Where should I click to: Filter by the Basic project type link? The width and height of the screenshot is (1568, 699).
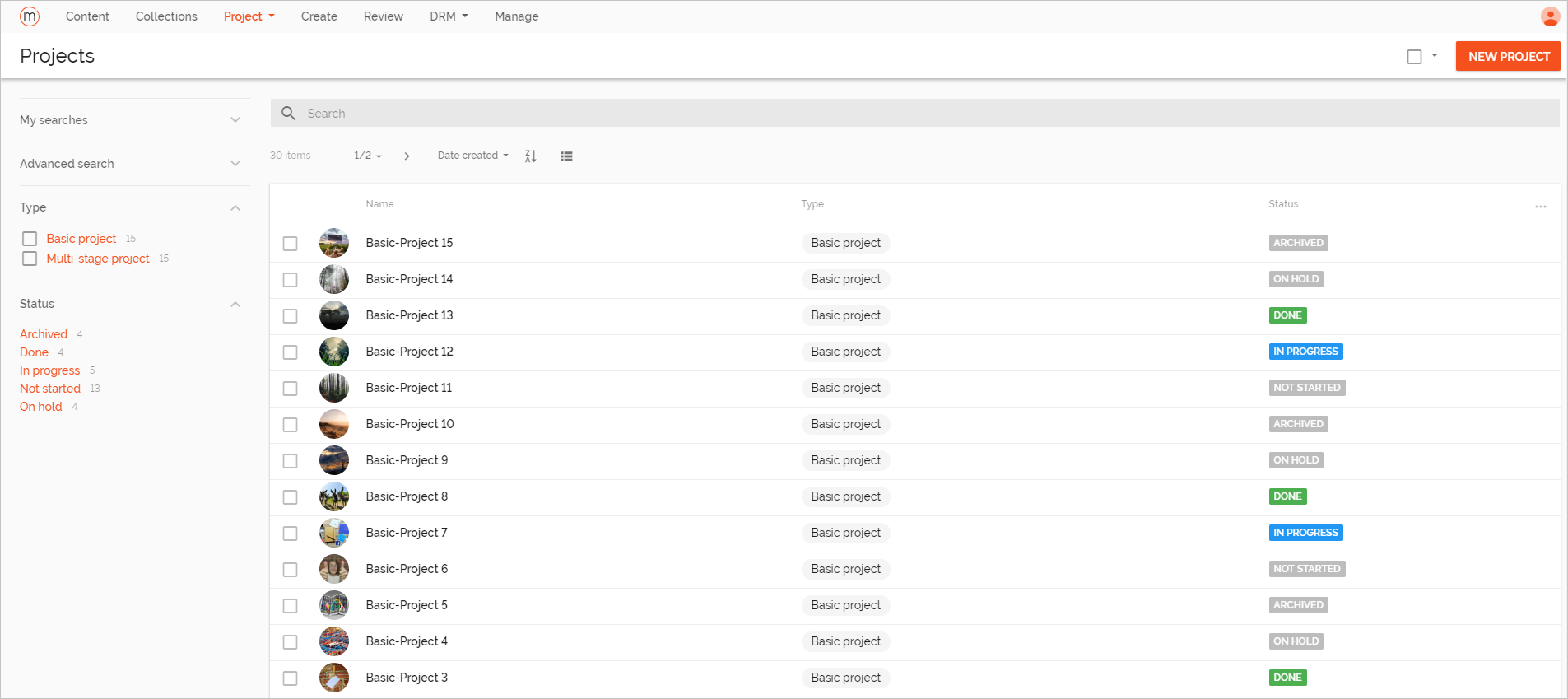click(x=81, y=239)
